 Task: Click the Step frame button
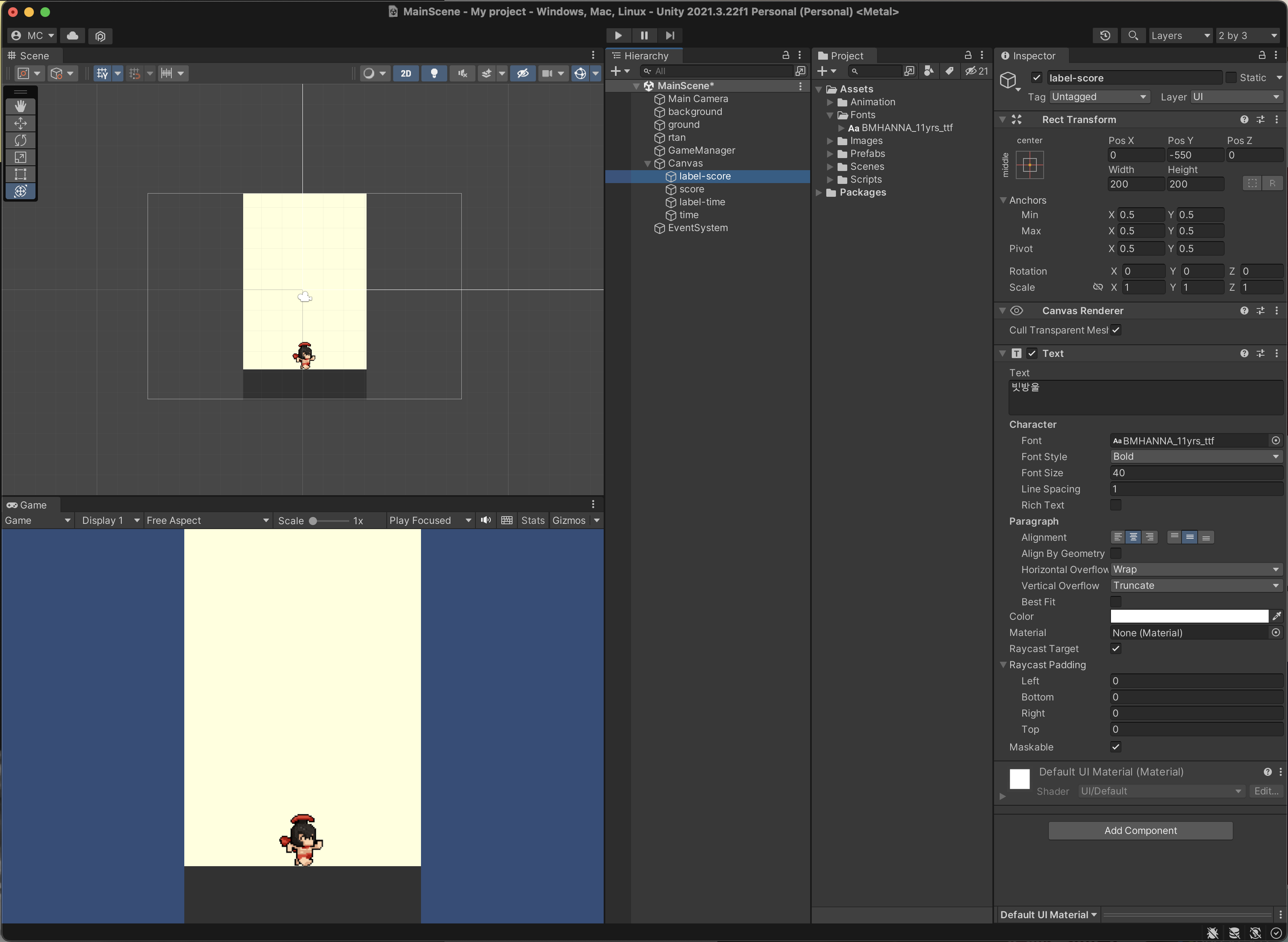[670, 35]
